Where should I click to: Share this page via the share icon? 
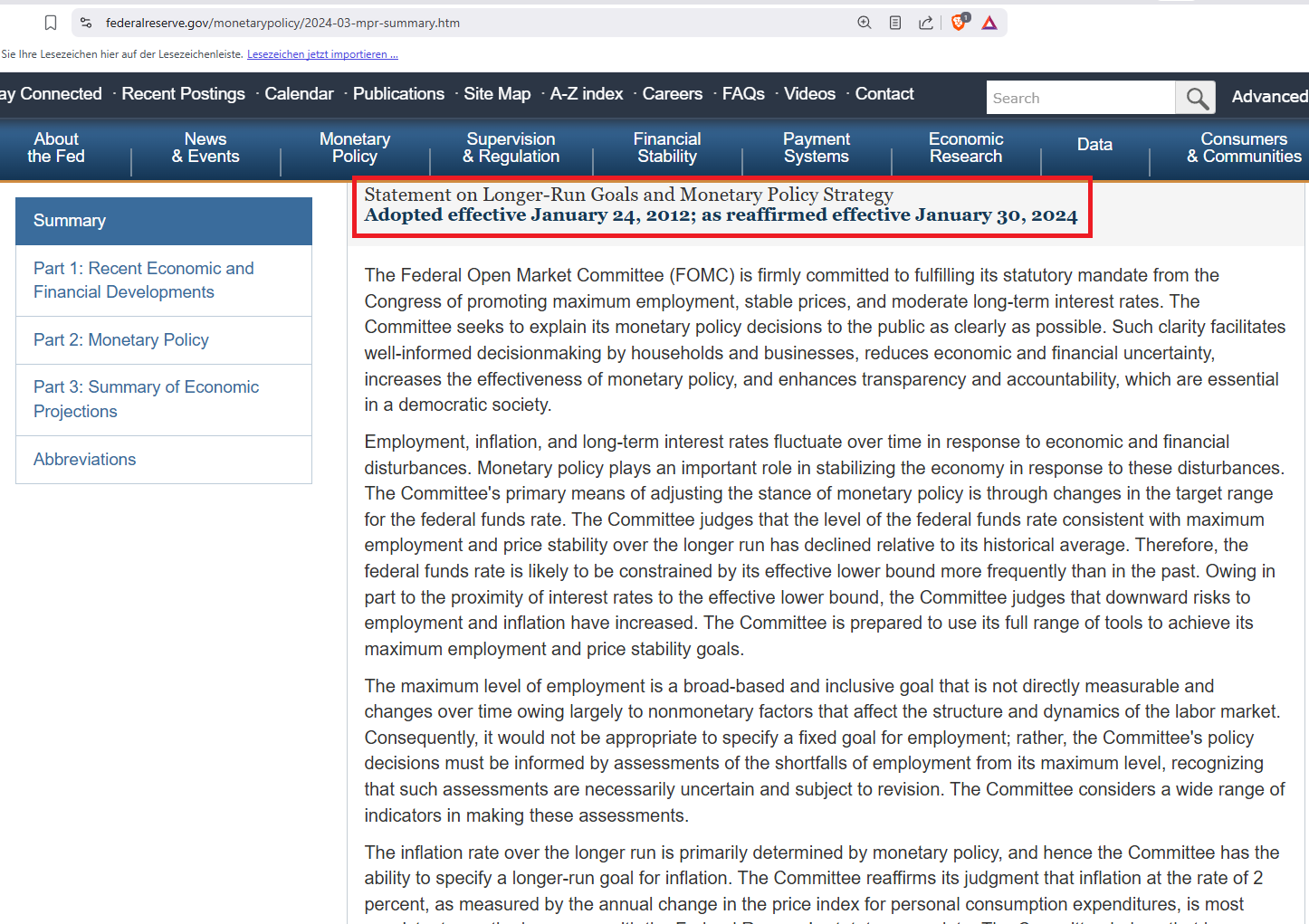pos(926,23)
